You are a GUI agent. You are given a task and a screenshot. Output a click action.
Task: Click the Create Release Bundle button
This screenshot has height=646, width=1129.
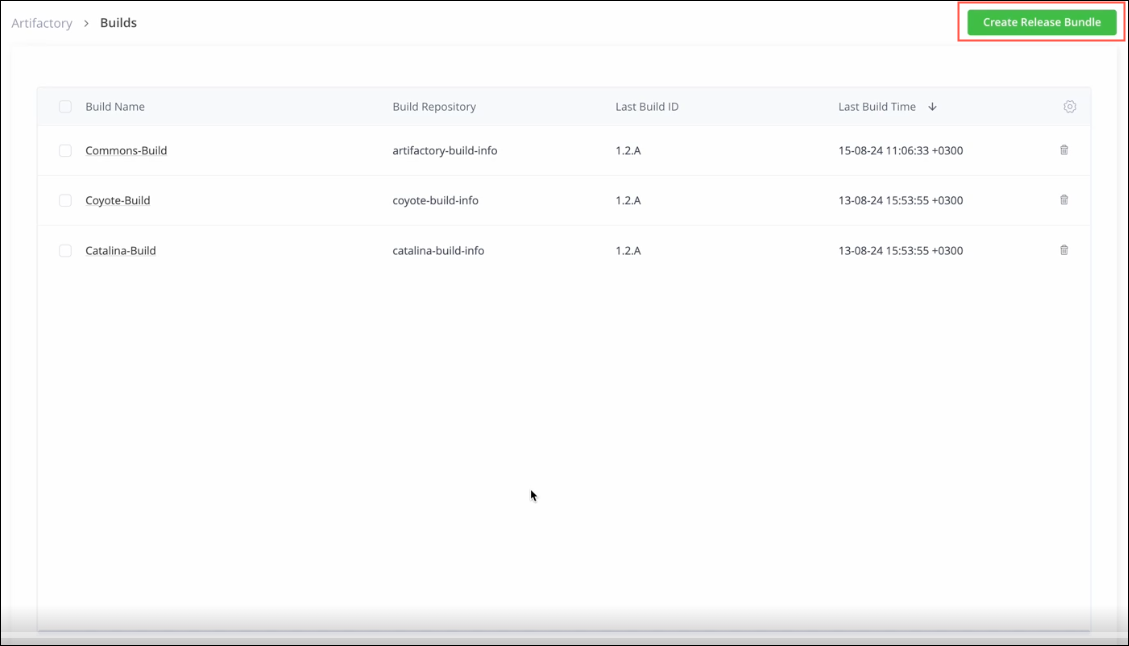pos(1042,22)
